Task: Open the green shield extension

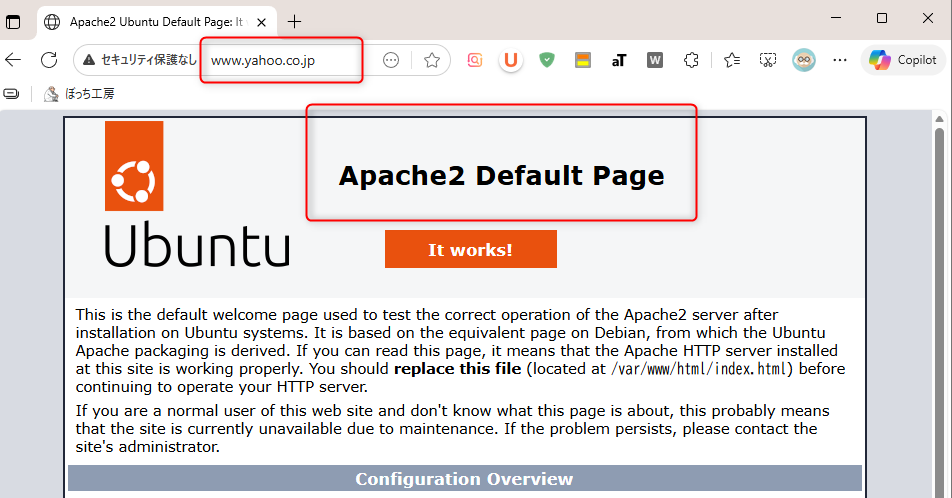Action: pyautogui.click(x=546, y=60)
